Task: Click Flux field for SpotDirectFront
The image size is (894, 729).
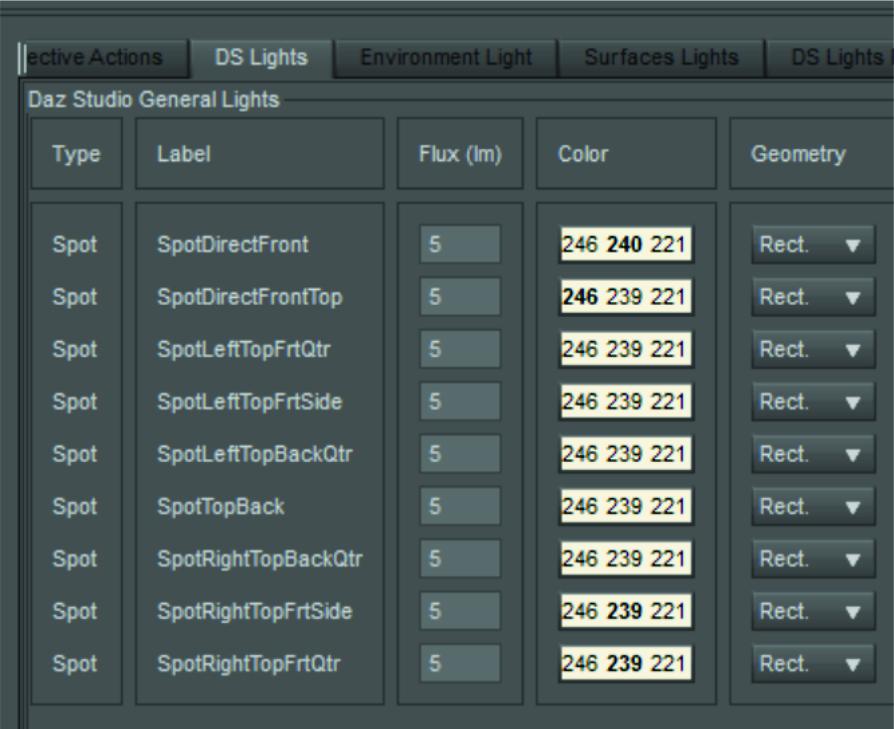Action: click(460, 244)
